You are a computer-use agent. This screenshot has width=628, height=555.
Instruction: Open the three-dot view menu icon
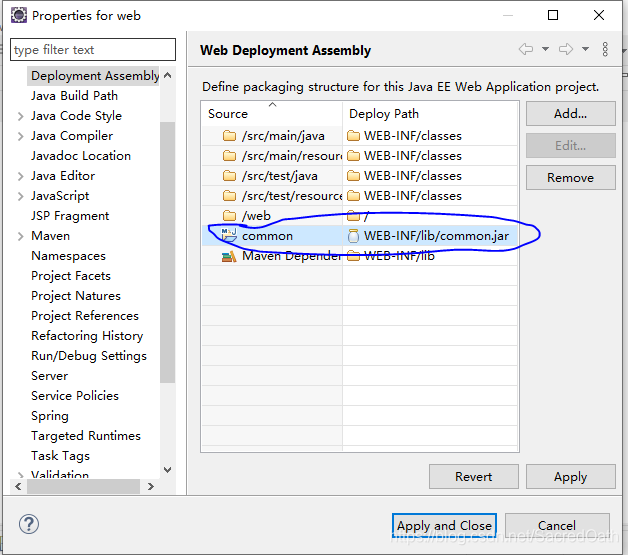pos(605,49)
